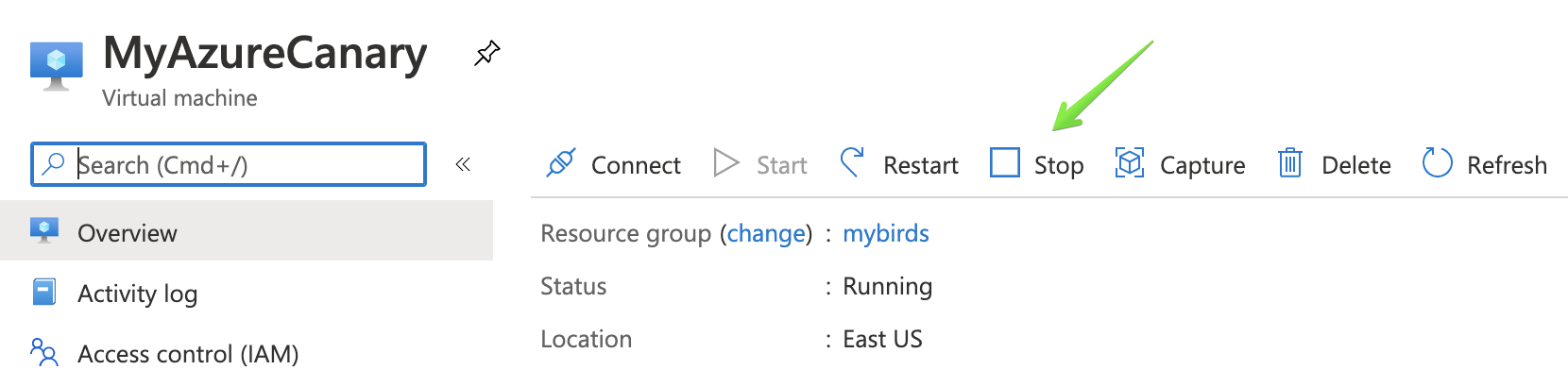The height and width of the screenshot is (370, 1568).
Task: Click the Running status value
Action: [x=887, y=286]
